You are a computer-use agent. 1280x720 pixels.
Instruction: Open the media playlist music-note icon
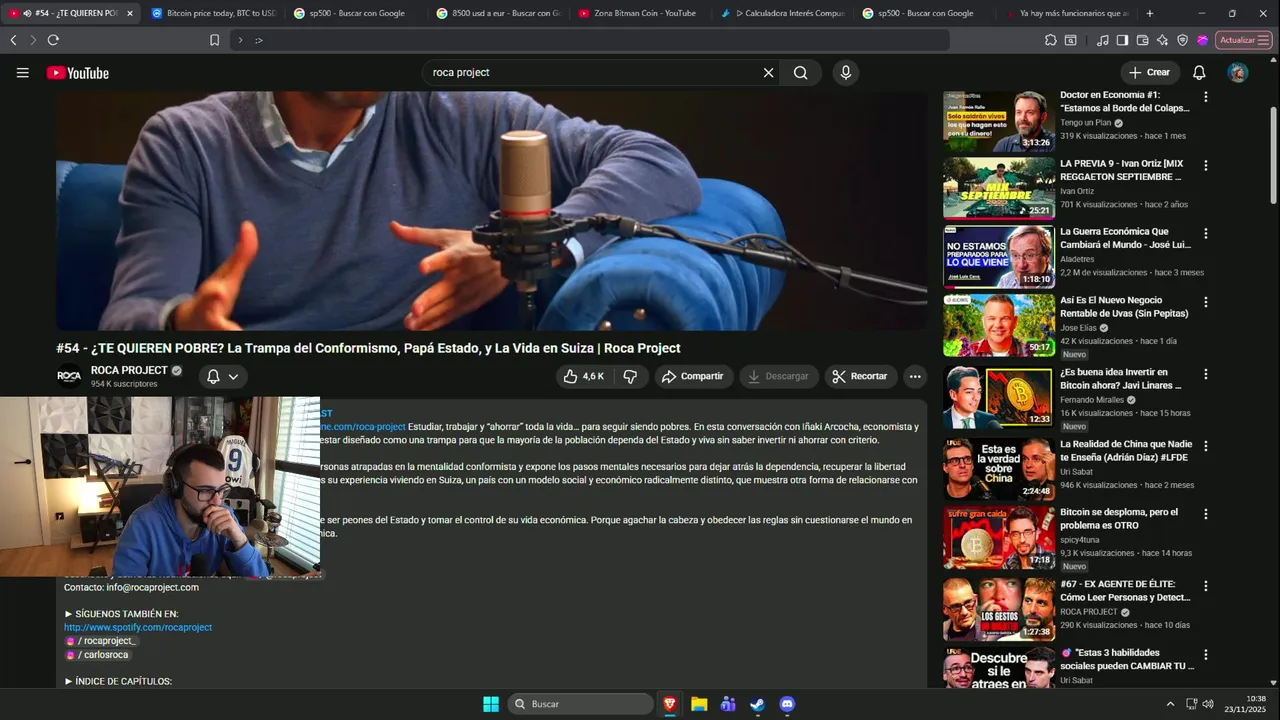click(x=1102, y=40)
